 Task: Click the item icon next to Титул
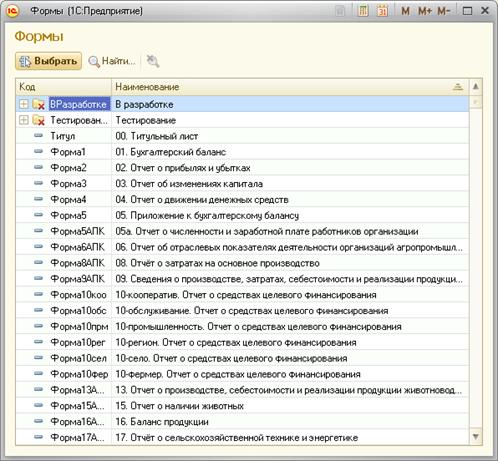tap(39, 136)
